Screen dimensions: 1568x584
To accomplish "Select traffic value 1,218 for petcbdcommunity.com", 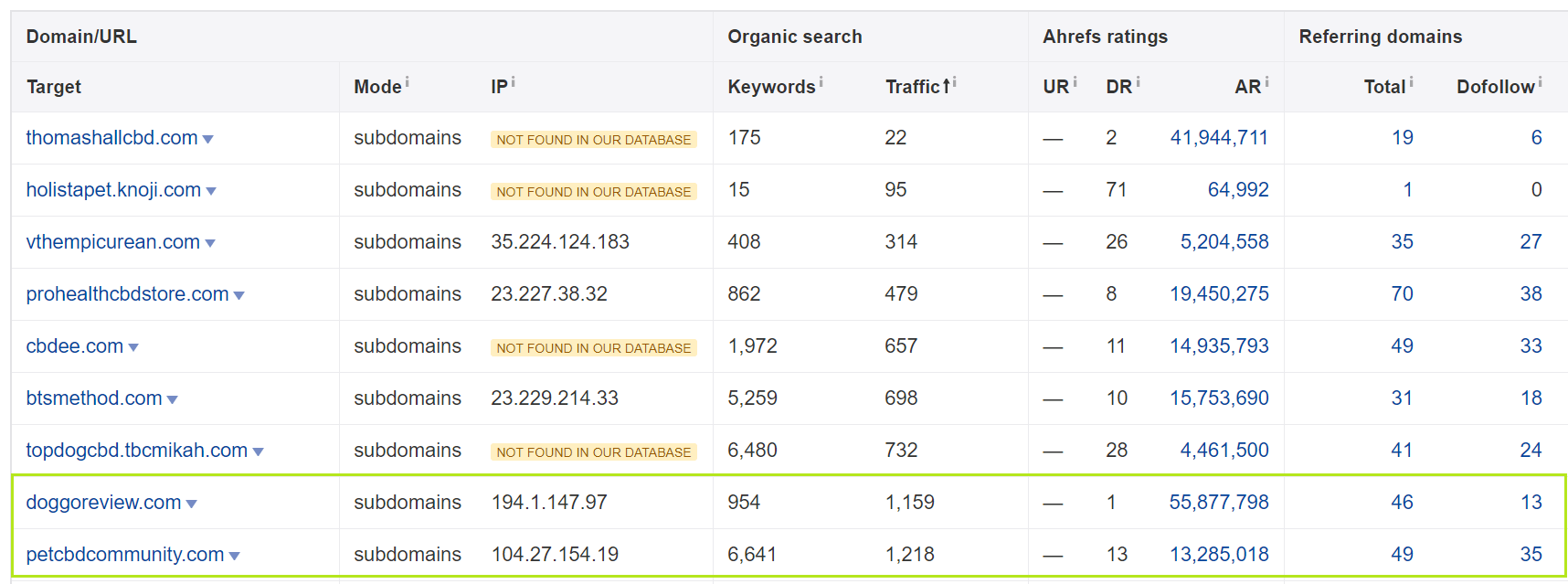I will [x=910, y=555].
